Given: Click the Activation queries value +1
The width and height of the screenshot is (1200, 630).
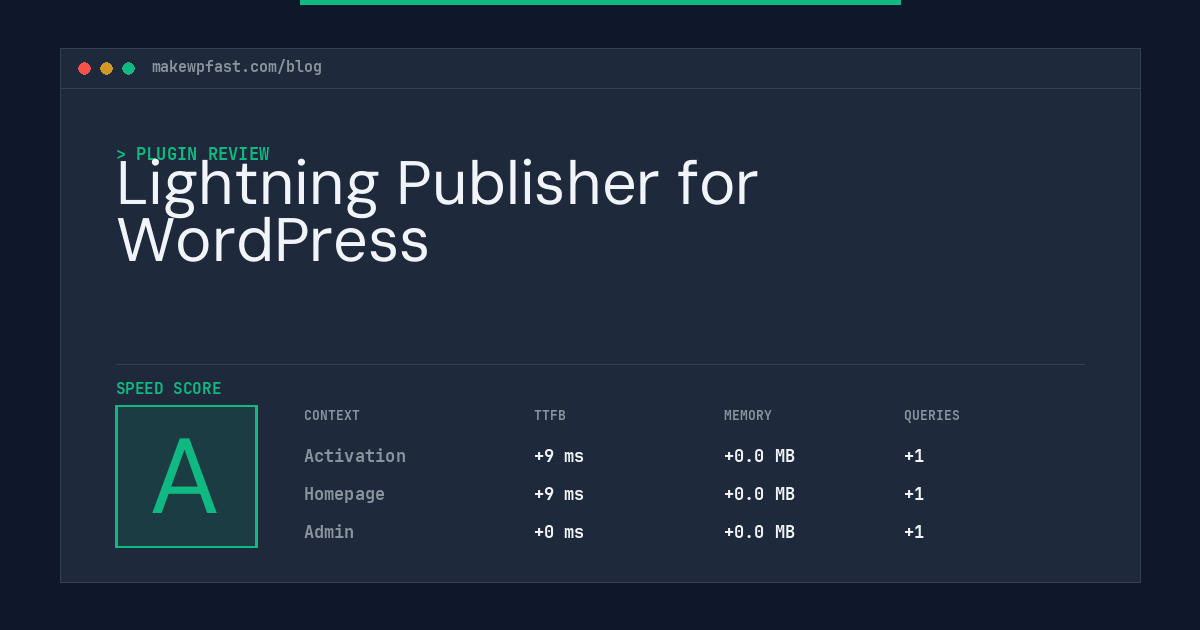Looking at the screenshot, I should coord(914,456).
